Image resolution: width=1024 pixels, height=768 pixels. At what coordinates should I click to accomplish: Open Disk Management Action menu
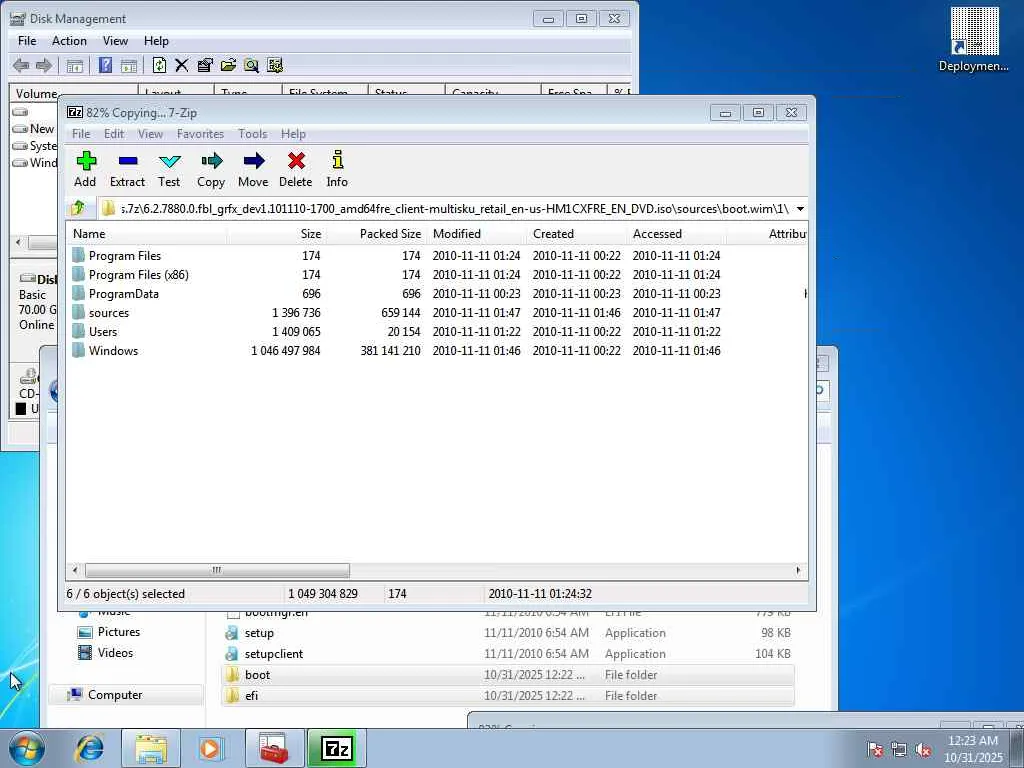pyautogui.click(x=69, y=40)
